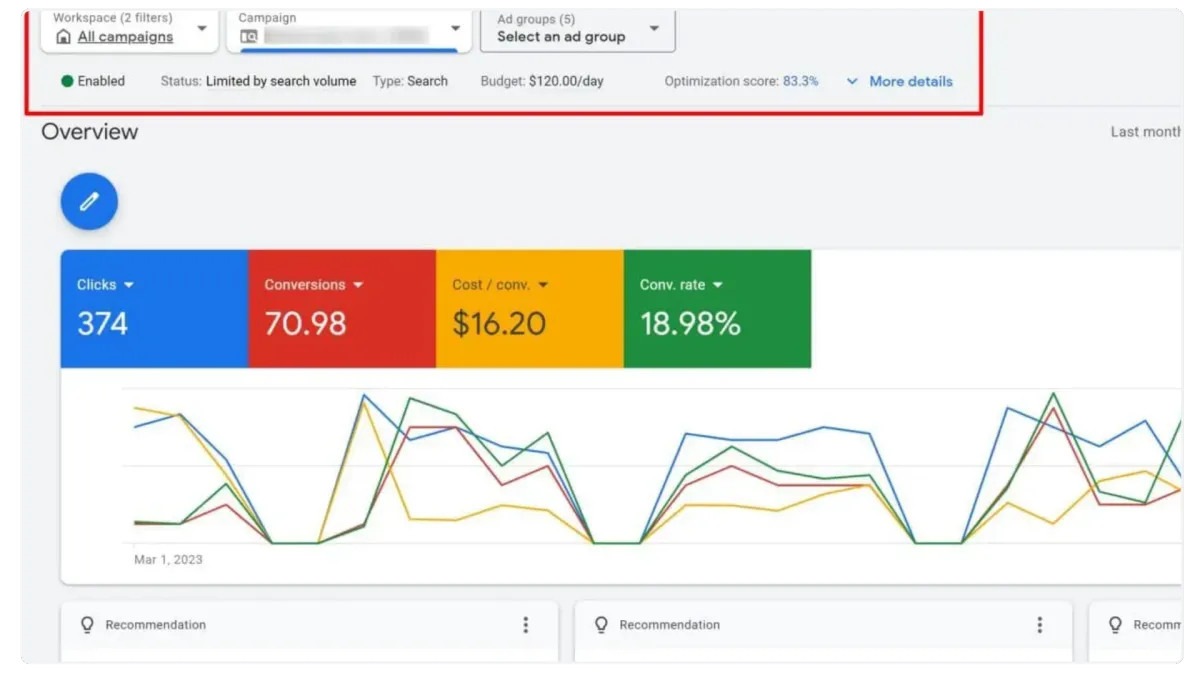Click the Mar 1, 2023 chart date label
1200x675 pixels.
(x=168, y=560)
